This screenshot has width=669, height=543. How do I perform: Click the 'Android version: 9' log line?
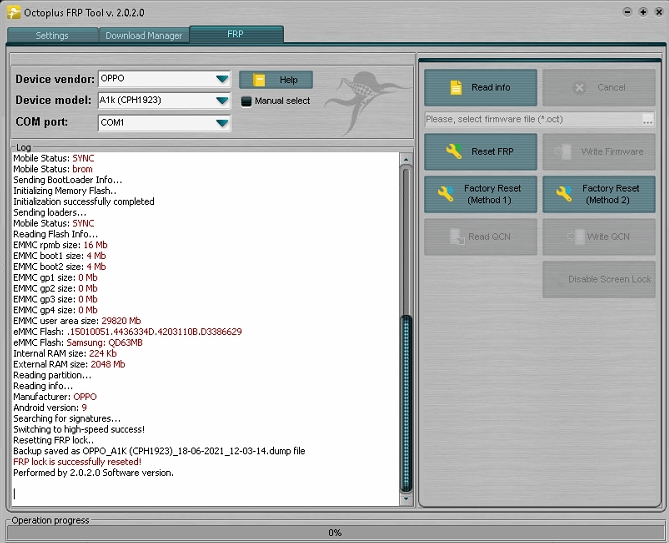click(x=50, y=407)
